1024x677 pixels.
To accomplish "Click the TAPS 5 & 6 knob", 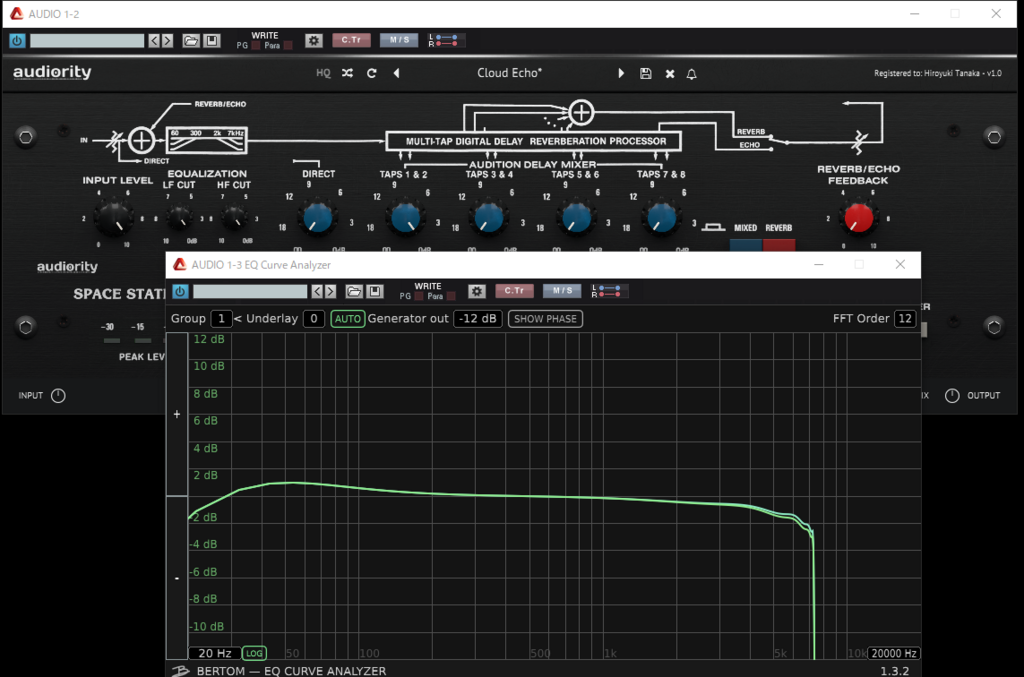I will (576, 217).
